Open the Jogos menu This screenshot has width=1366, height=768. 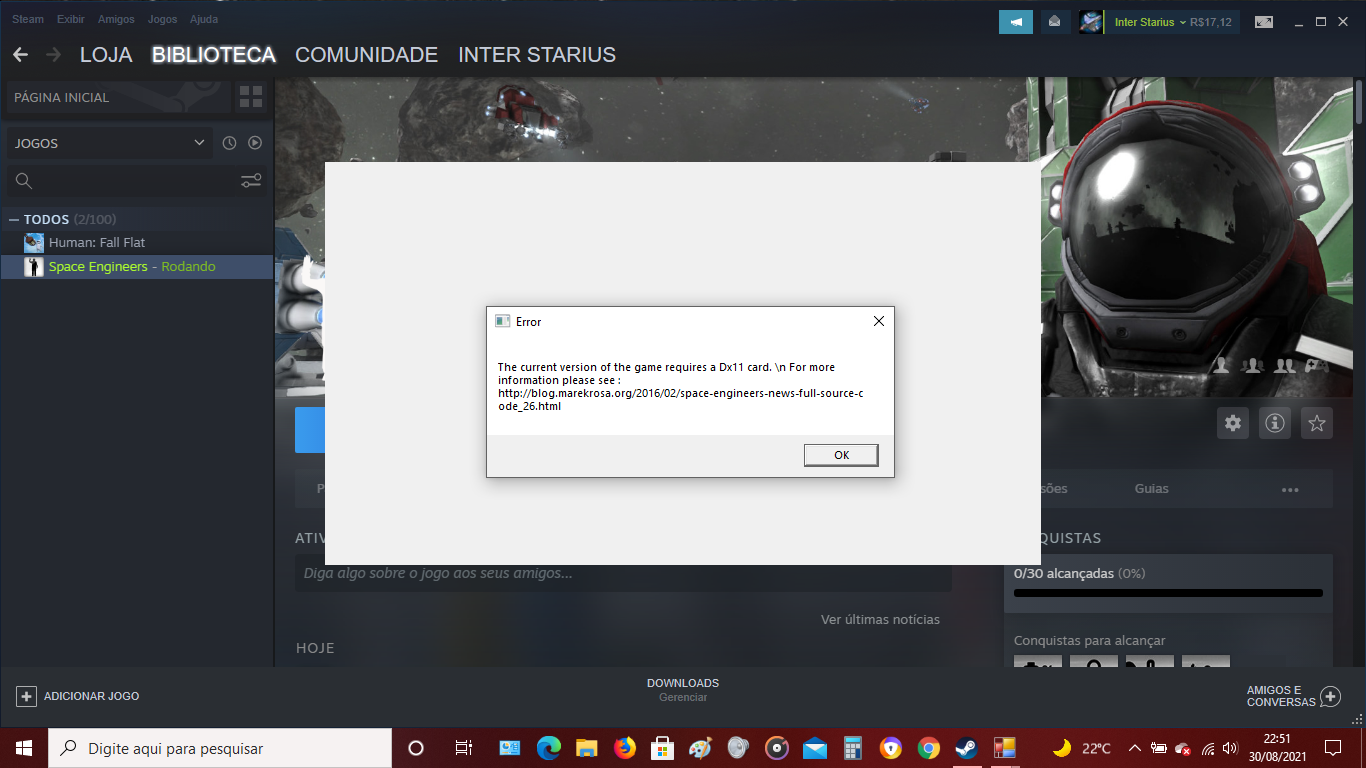(162, 19)
